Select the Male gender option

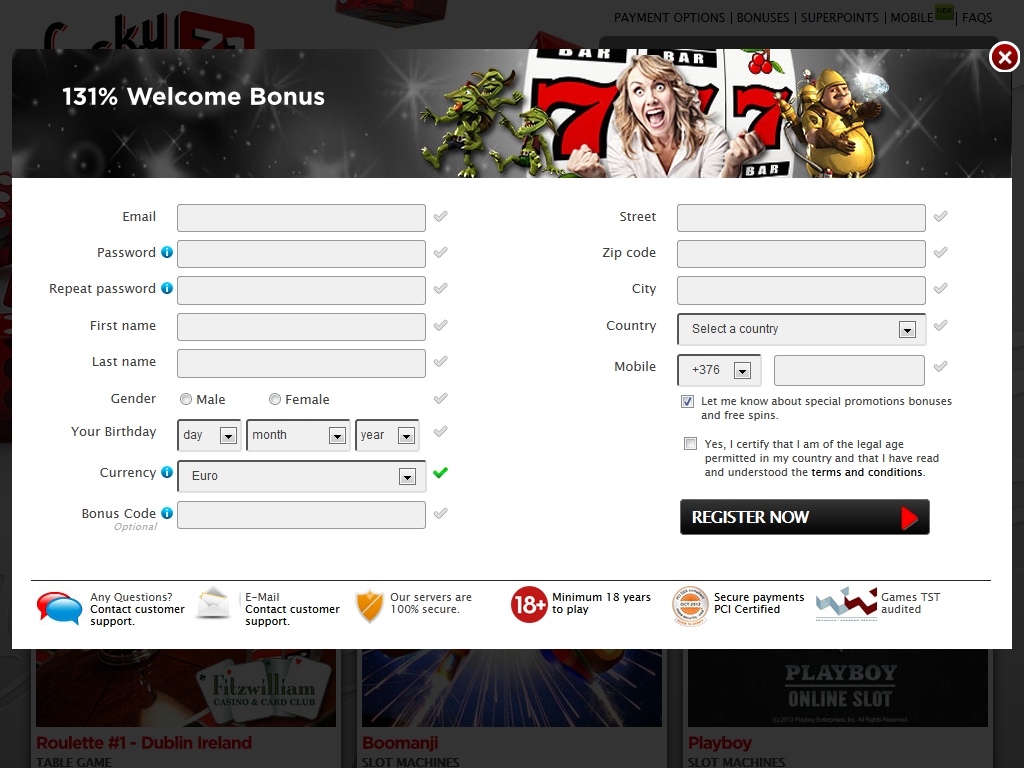tap(186, 399)
